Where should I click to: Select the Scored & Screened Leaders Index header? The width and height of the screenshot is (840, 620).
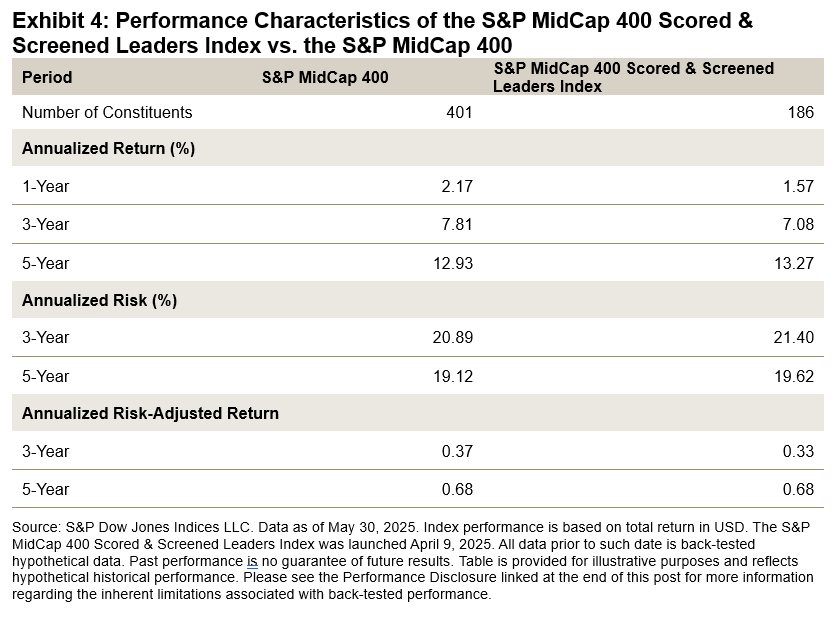(633, 77)
